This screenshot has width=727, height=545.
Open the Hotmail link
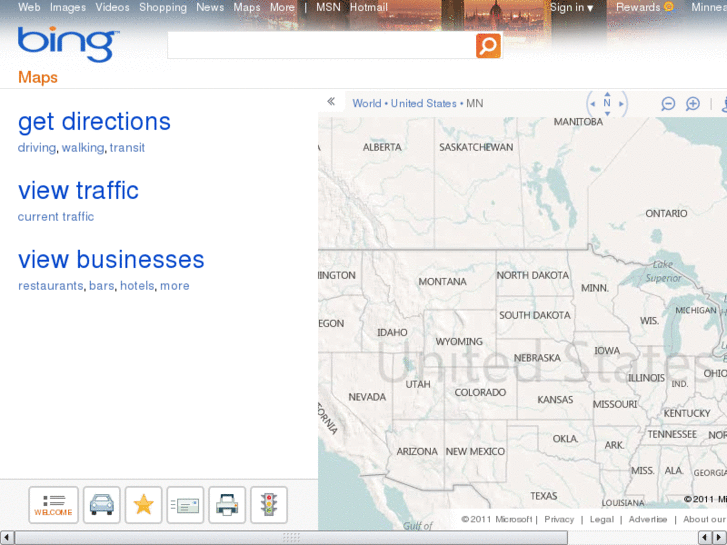coord(369,7)
